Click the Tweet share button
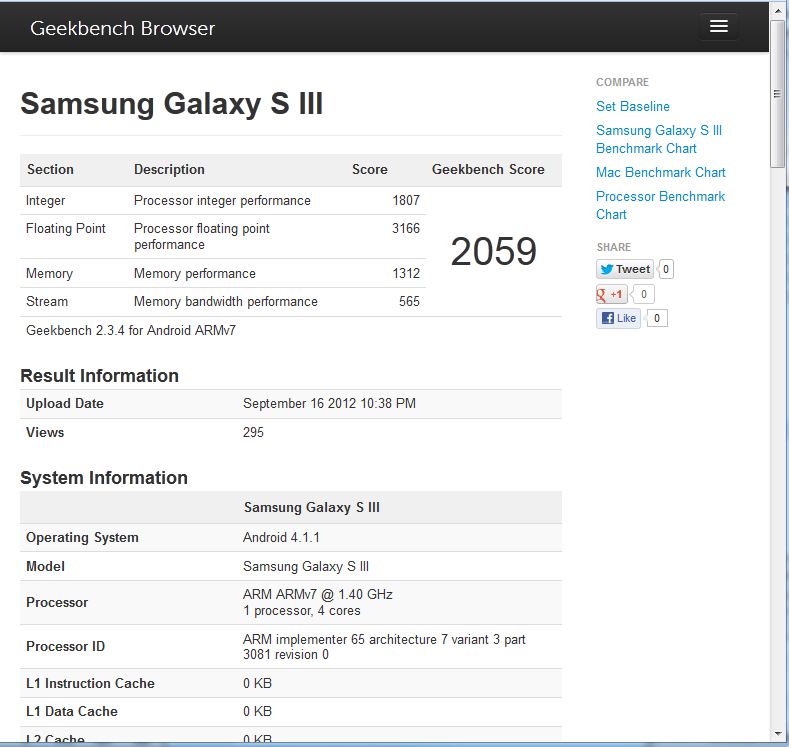 pos(624,269)
